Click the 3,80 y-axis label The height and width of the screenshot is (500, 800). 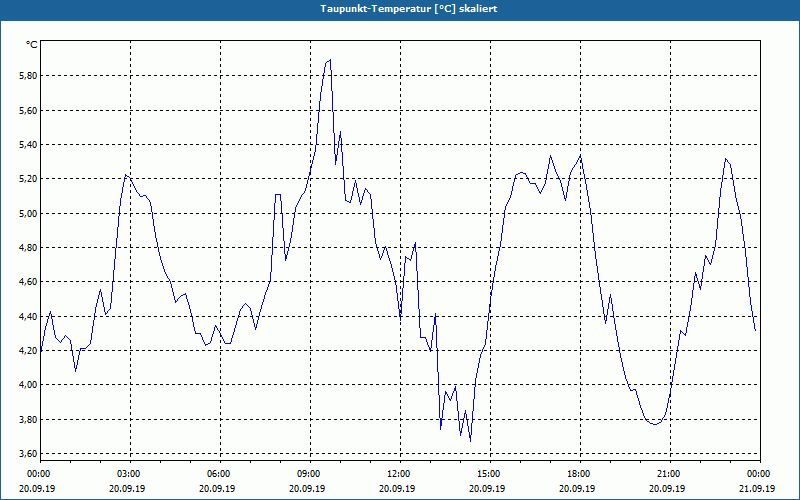pos(28,419)
